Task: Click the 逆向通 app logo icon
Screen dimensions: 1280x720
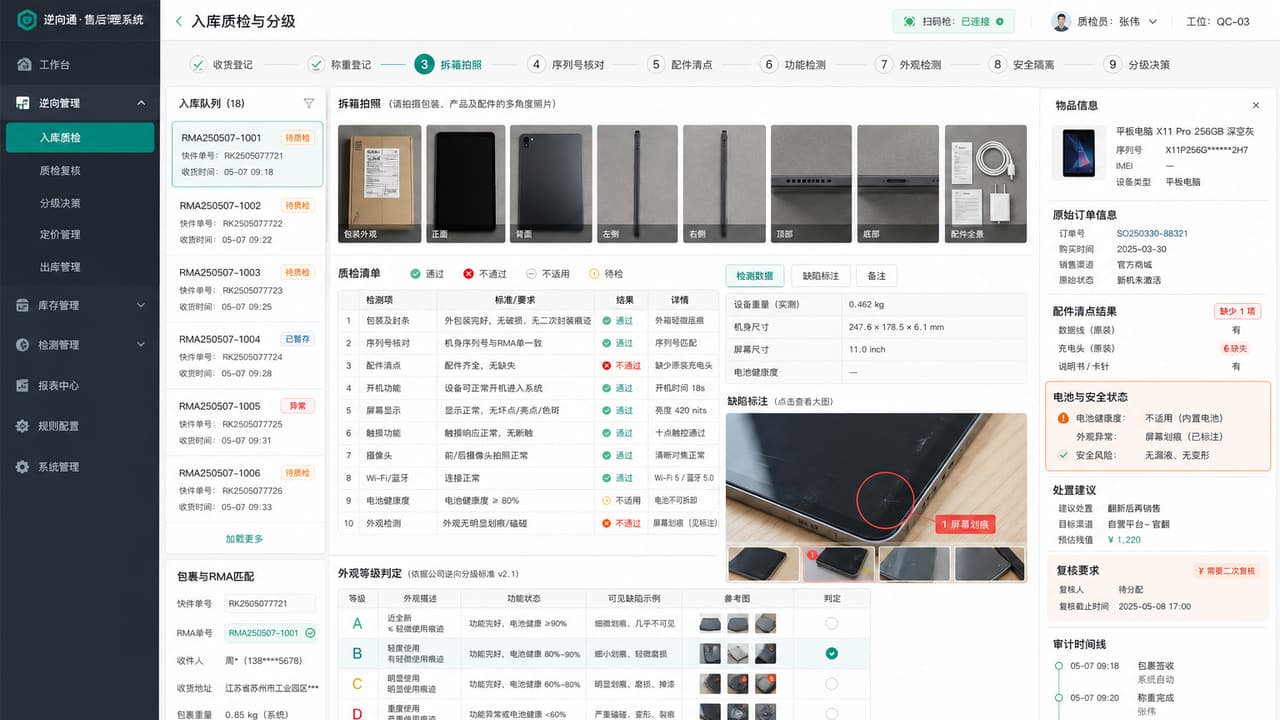Action: pyautogui.click(x=25, y=20)
